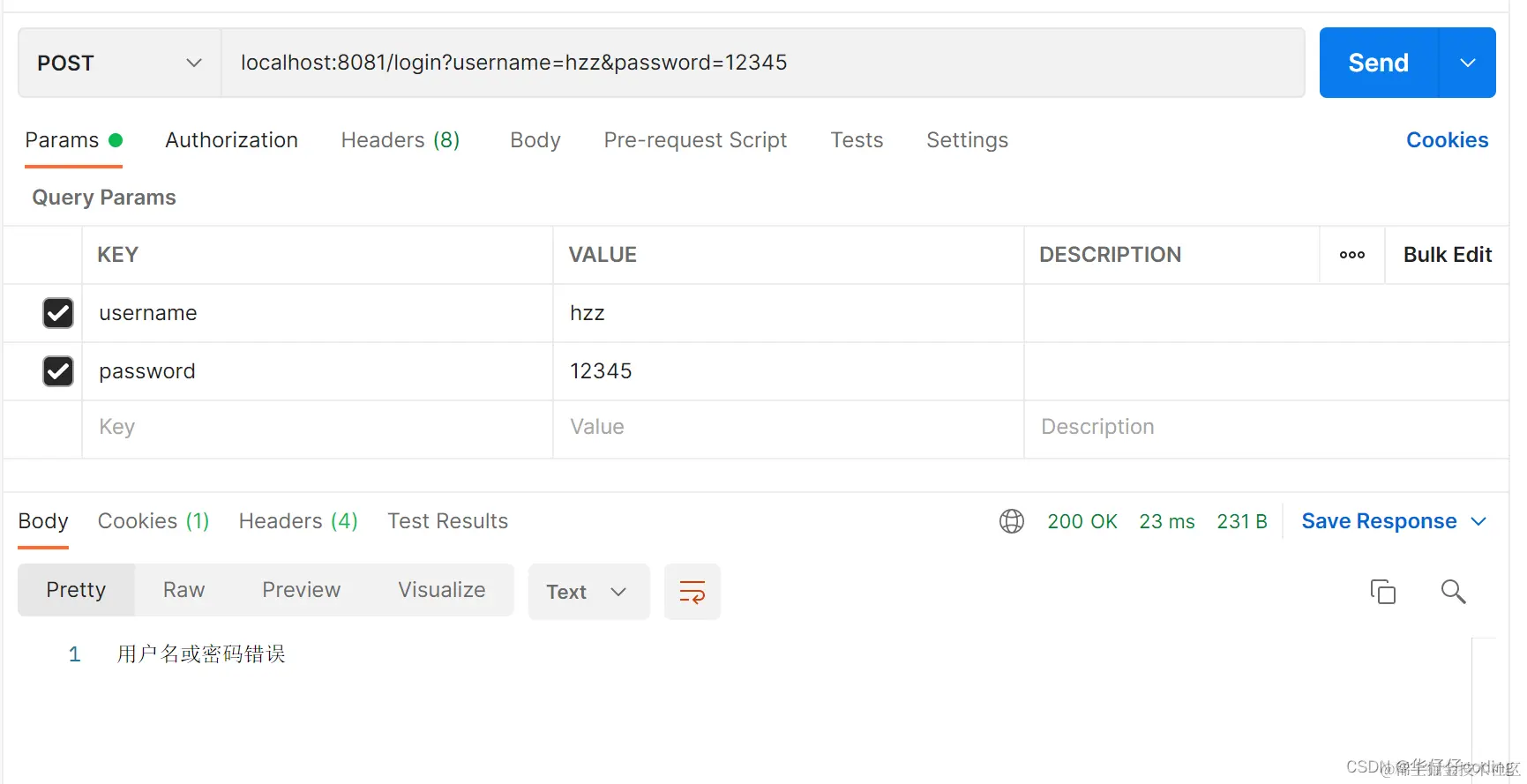1527x784 pixels.
Task: Click the username row description cell
Action: point(1266,313)
